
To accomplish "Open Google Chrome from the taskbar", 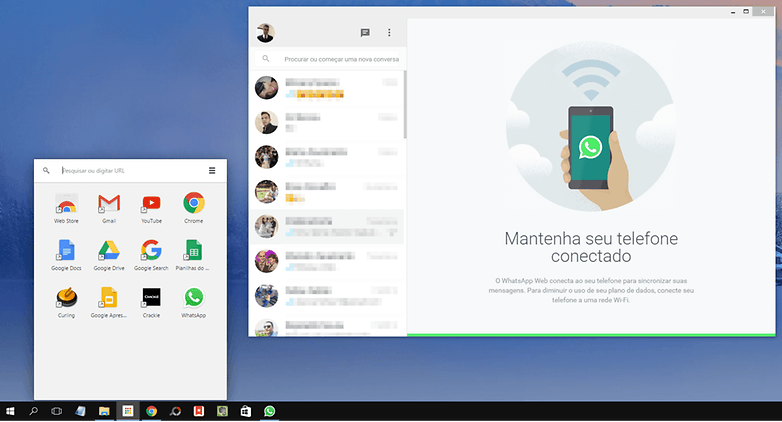I will tap(152, 411).
